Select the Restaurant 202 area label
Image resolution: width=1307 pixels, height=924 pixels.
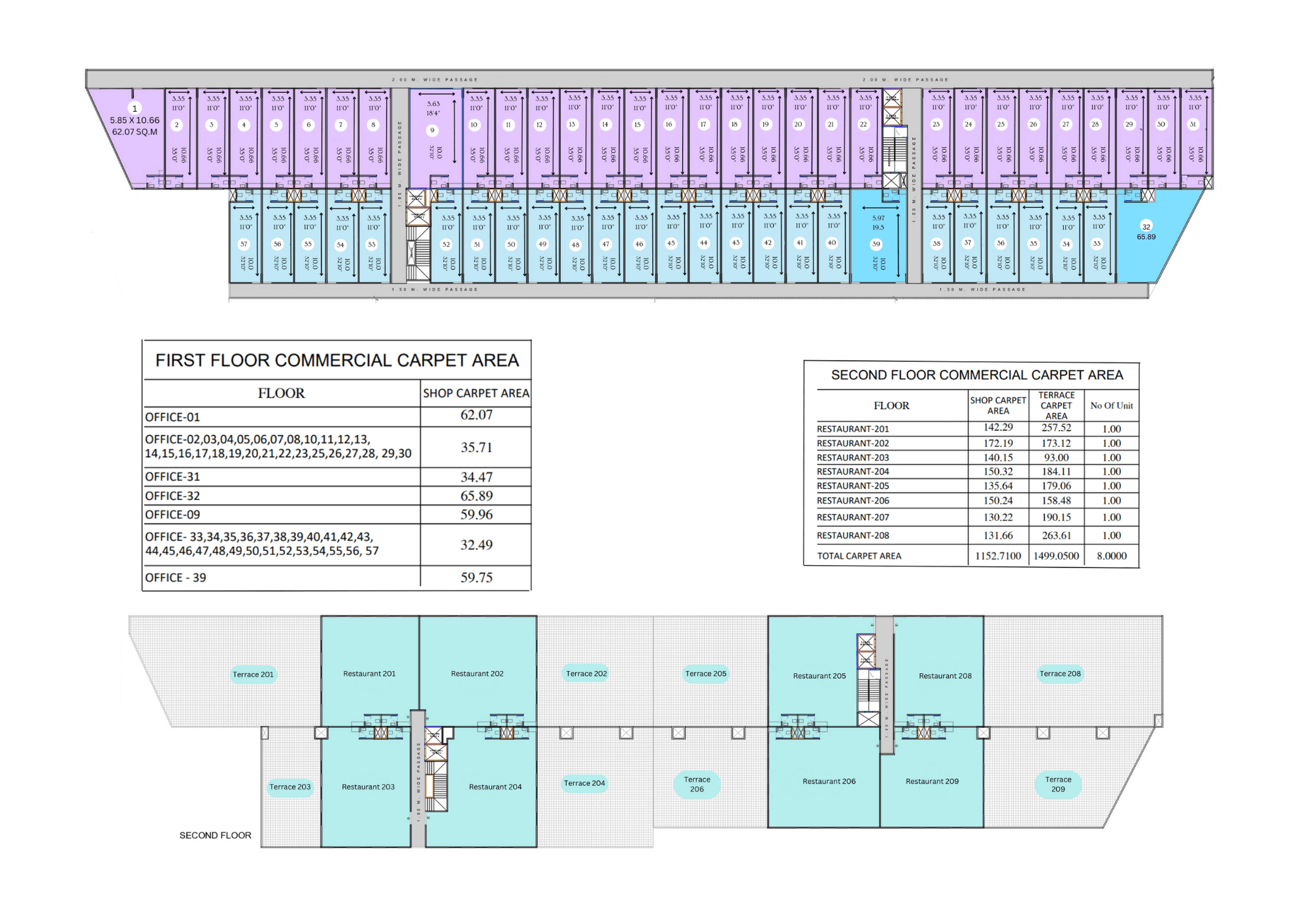pos(477,674)
